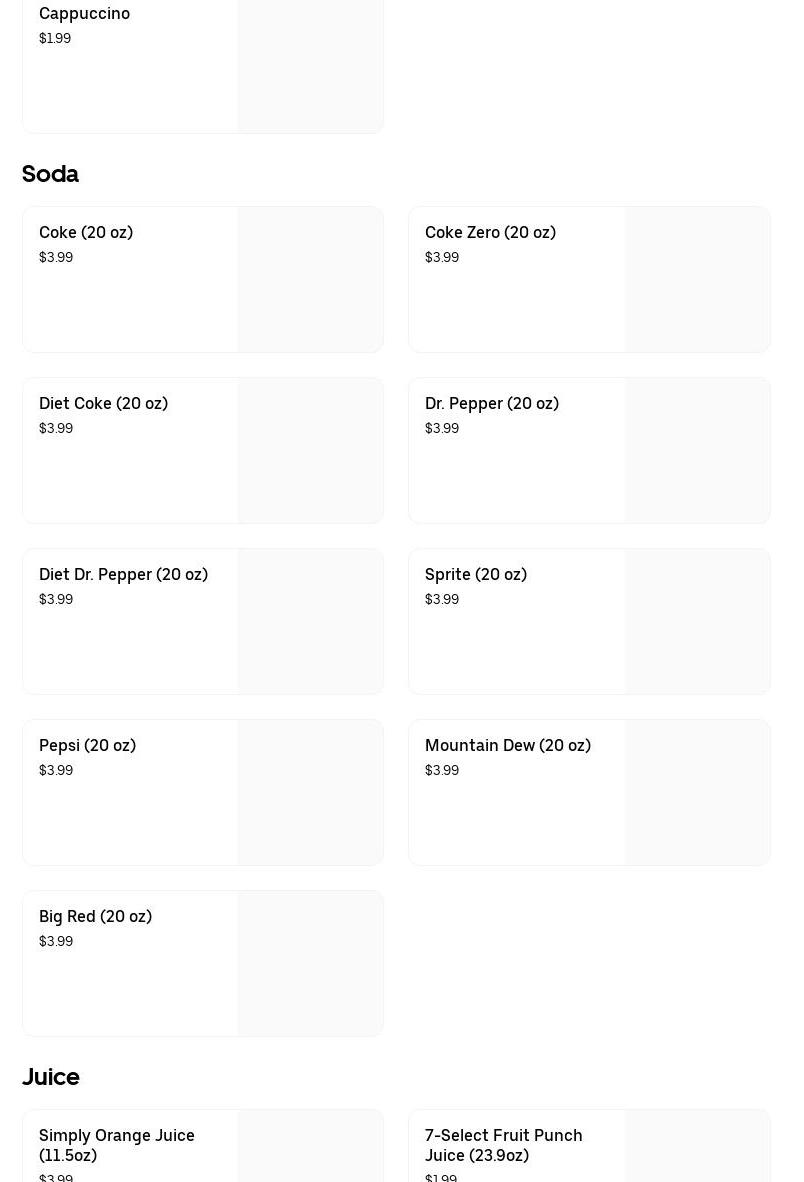Click the Juice section heading
The height and width of the screenshot is (1182, 804).
(50, 1077)
